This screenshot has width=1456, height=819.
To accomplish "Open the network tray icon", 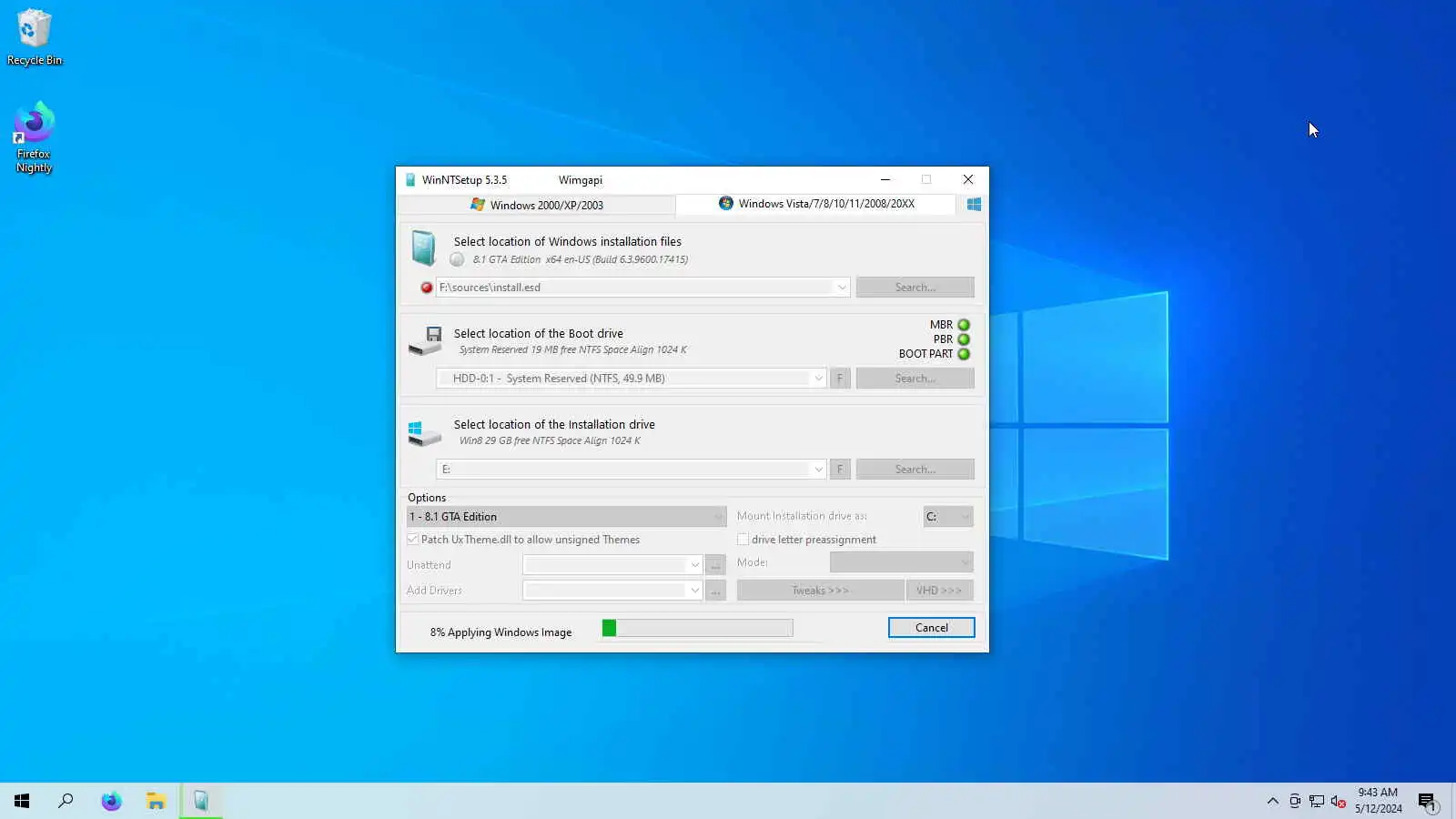I will [1317, 802].
